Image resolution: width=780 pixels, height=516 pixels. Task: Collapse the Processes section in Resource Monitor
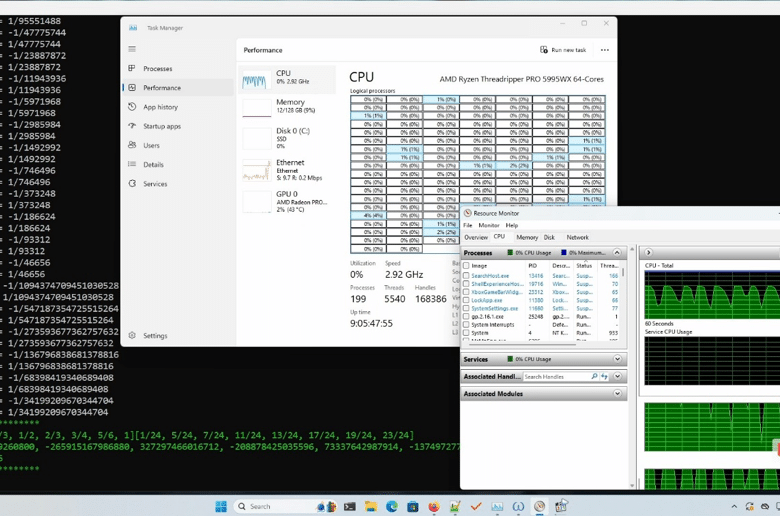pos(617,252)
